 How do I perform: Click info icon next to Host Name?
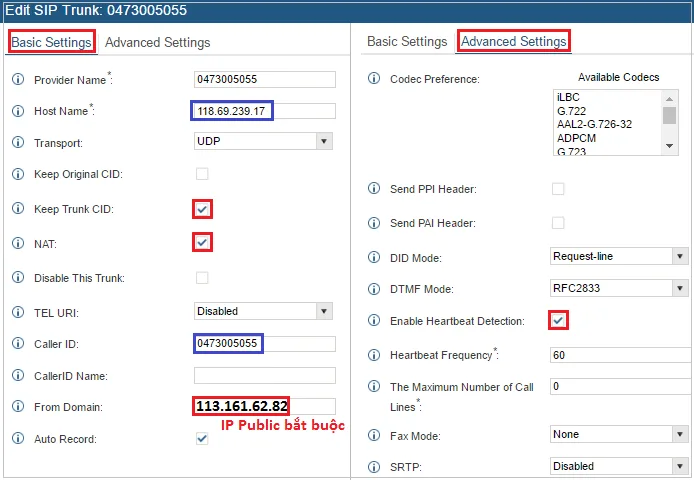pyautogui.click(x=18, y=111)
